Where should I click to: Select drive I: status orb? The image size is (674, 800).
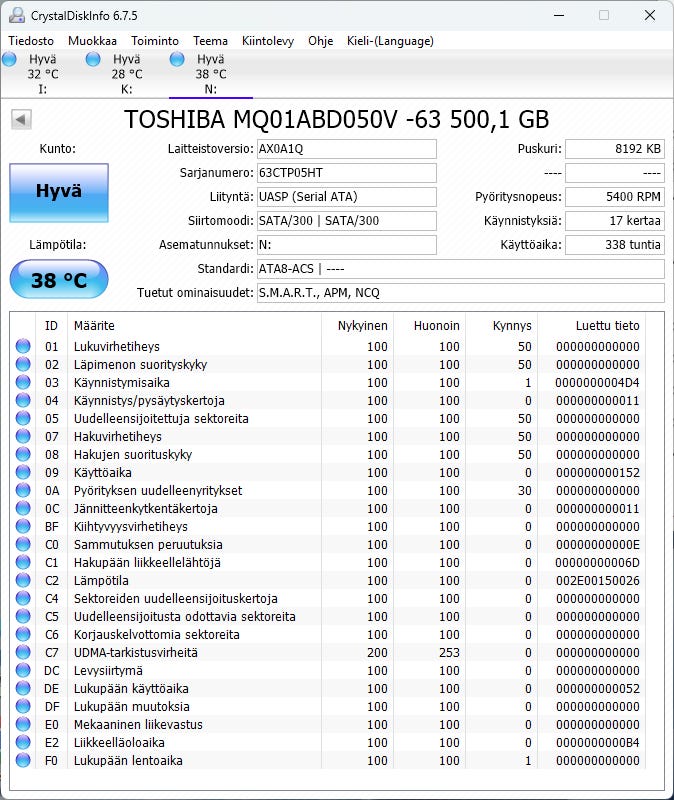(10, 60)
